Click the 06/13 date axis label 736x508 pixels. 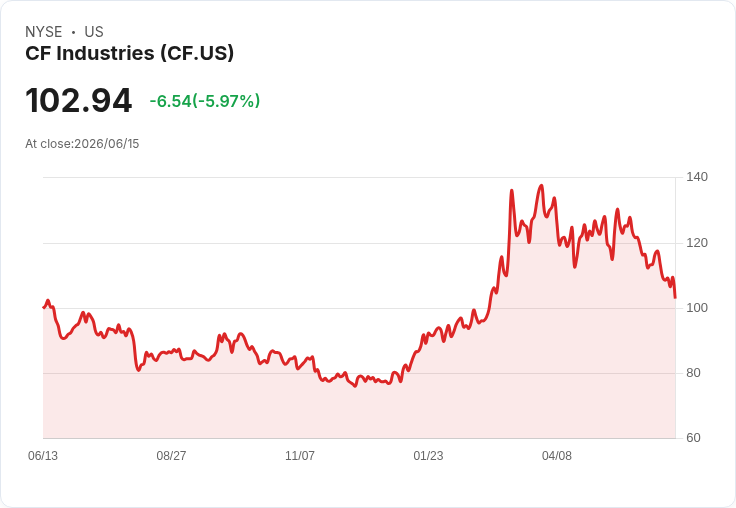coord(43,455)
